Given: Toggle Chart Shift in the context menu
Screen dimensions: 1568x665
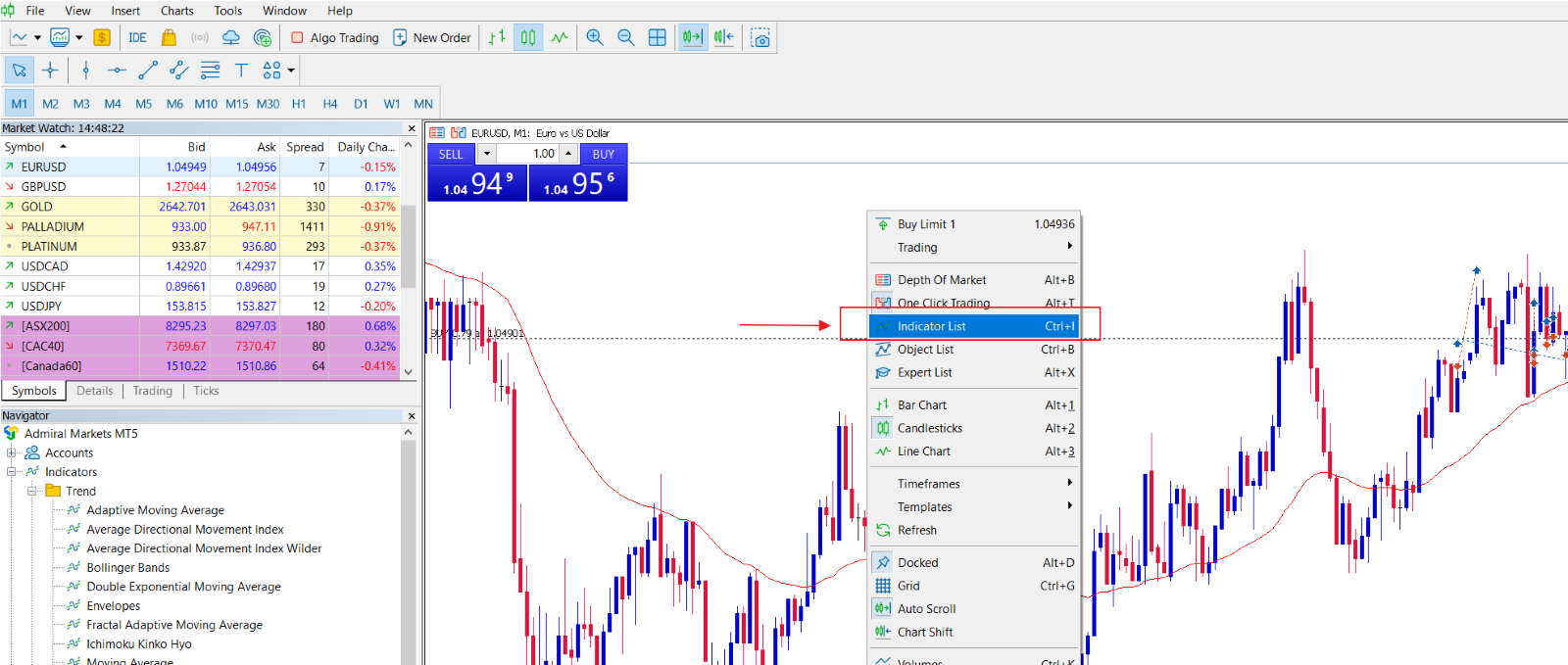Looking at the screenshot, I should pos(974,632).
